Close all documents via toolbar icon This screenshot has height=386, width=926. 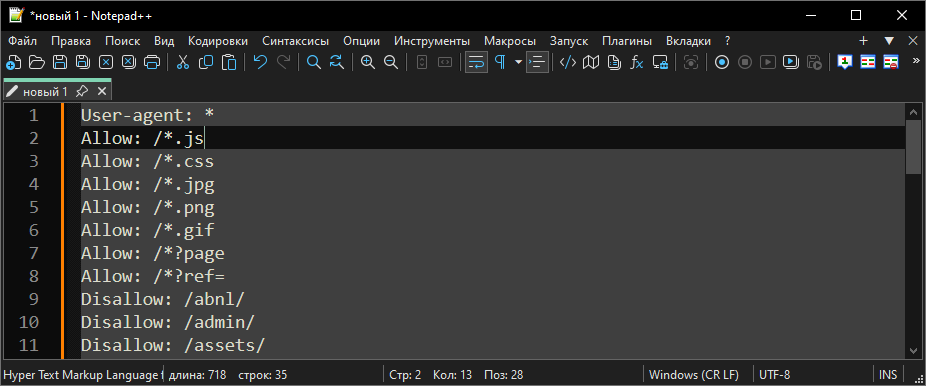coord(129,62)
